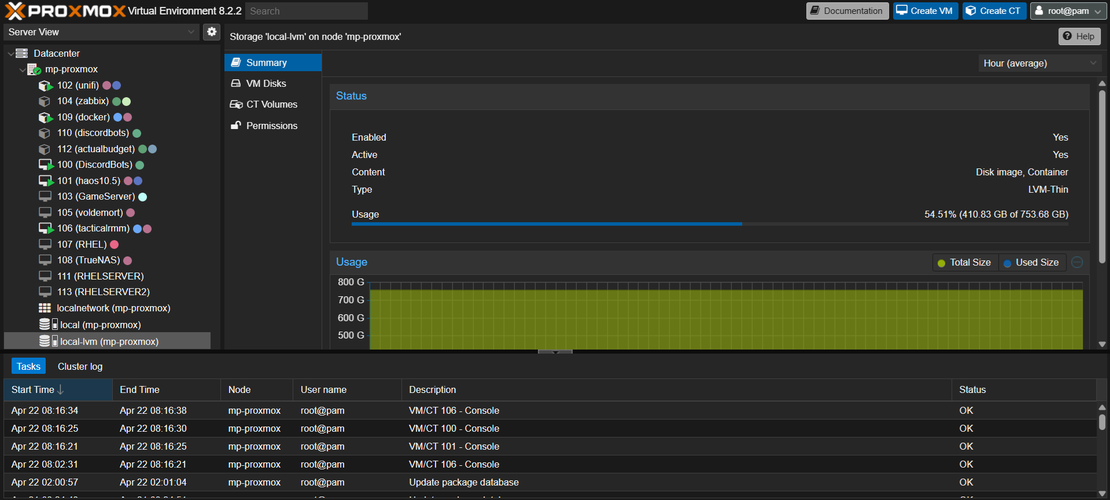Open the root@pam user menu
1110x500 pixels.
[x=1068, y=11]
